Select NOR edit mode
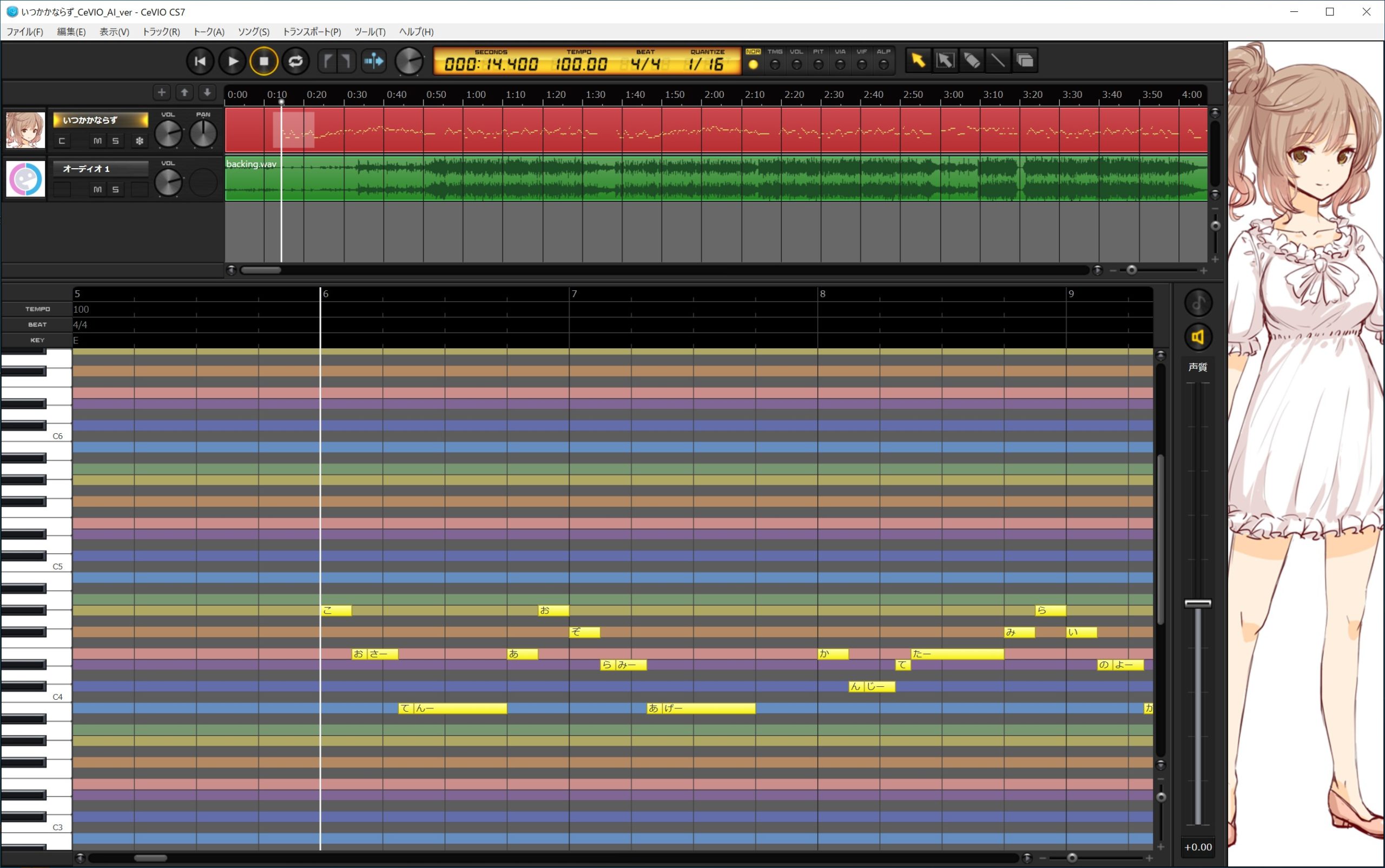The image size is (1385, 868). 753,61
